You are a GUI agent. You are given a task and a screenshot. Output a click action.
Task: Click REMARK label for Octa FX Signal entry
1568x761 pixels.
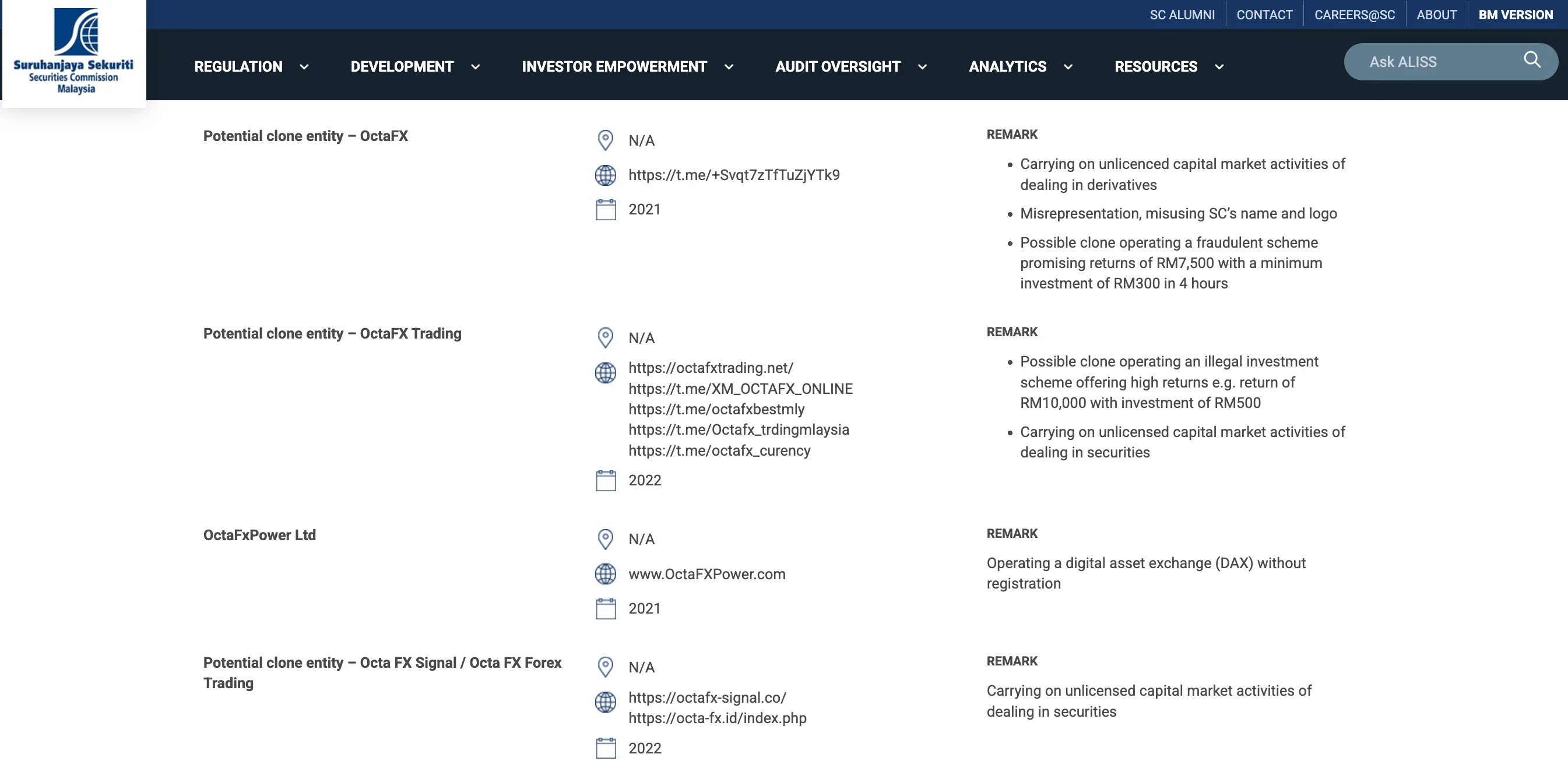(x=1012, y=661)
